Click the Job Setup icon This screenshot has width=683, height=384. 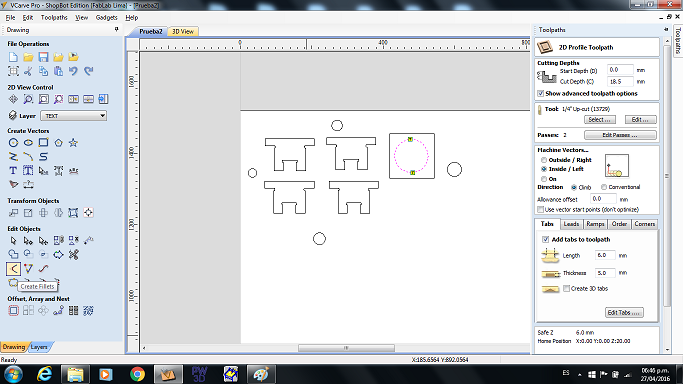click(13, 71)
